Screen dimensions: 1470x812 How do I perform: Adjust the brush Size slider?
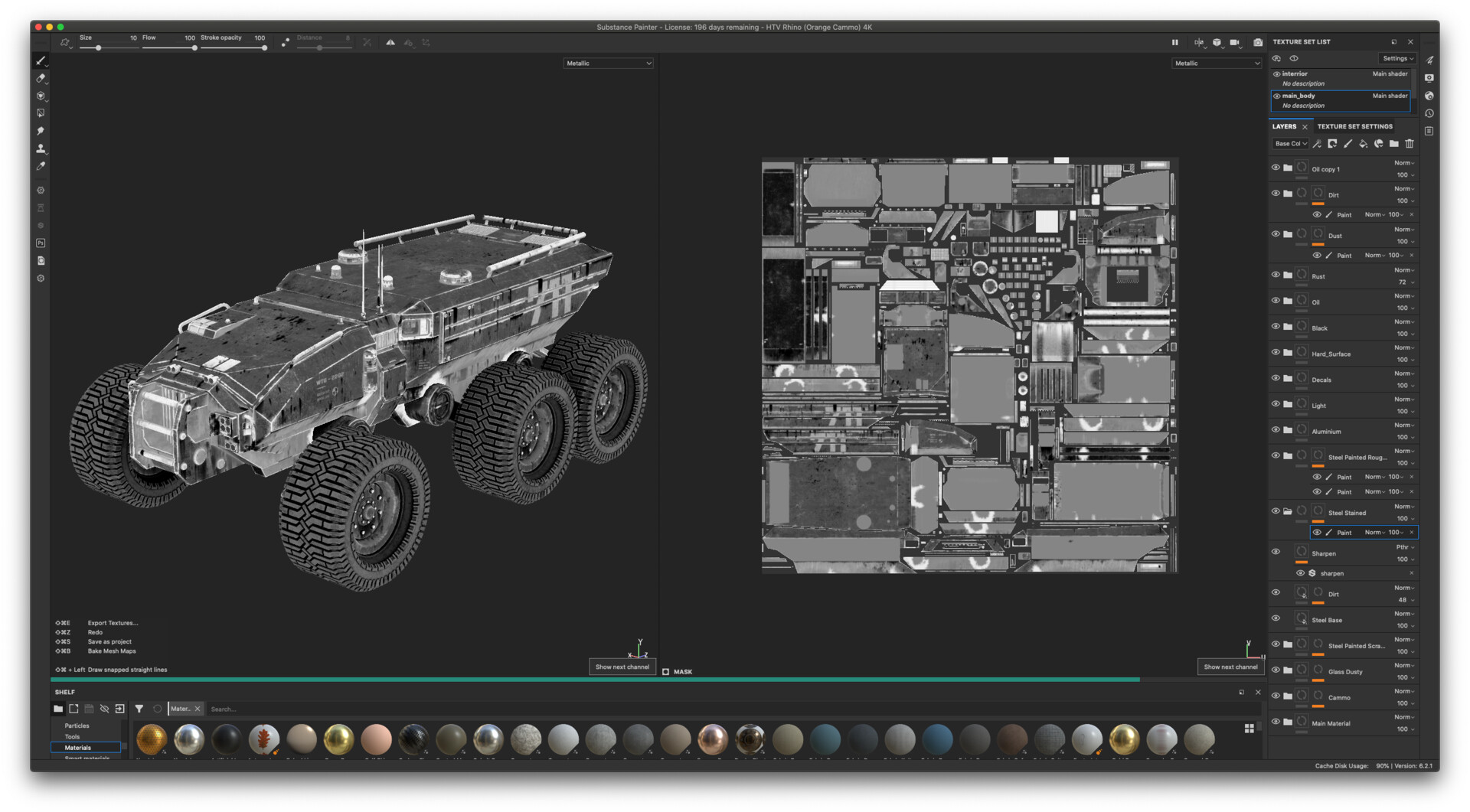coord(109,48)
